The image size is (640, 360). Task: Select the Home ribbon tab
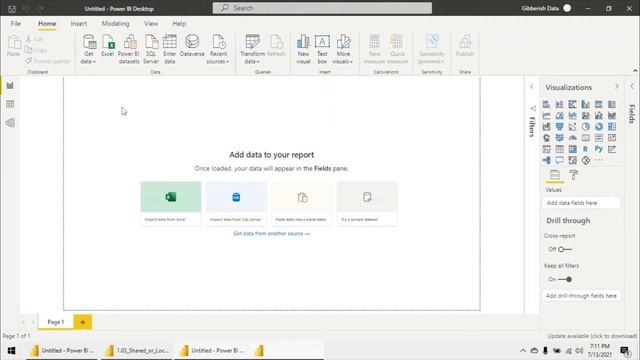pyautogui.click(x=47, y=24)
